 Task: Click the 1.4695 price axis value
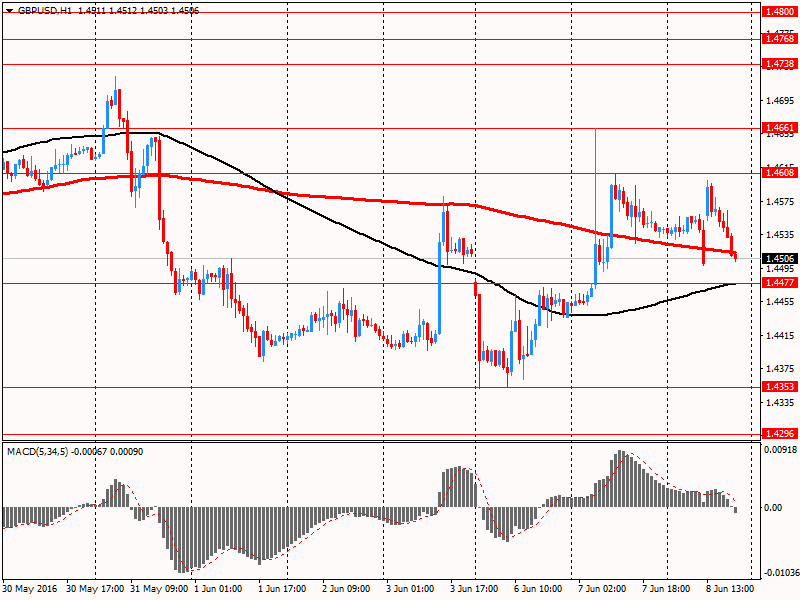pos(780,101)
